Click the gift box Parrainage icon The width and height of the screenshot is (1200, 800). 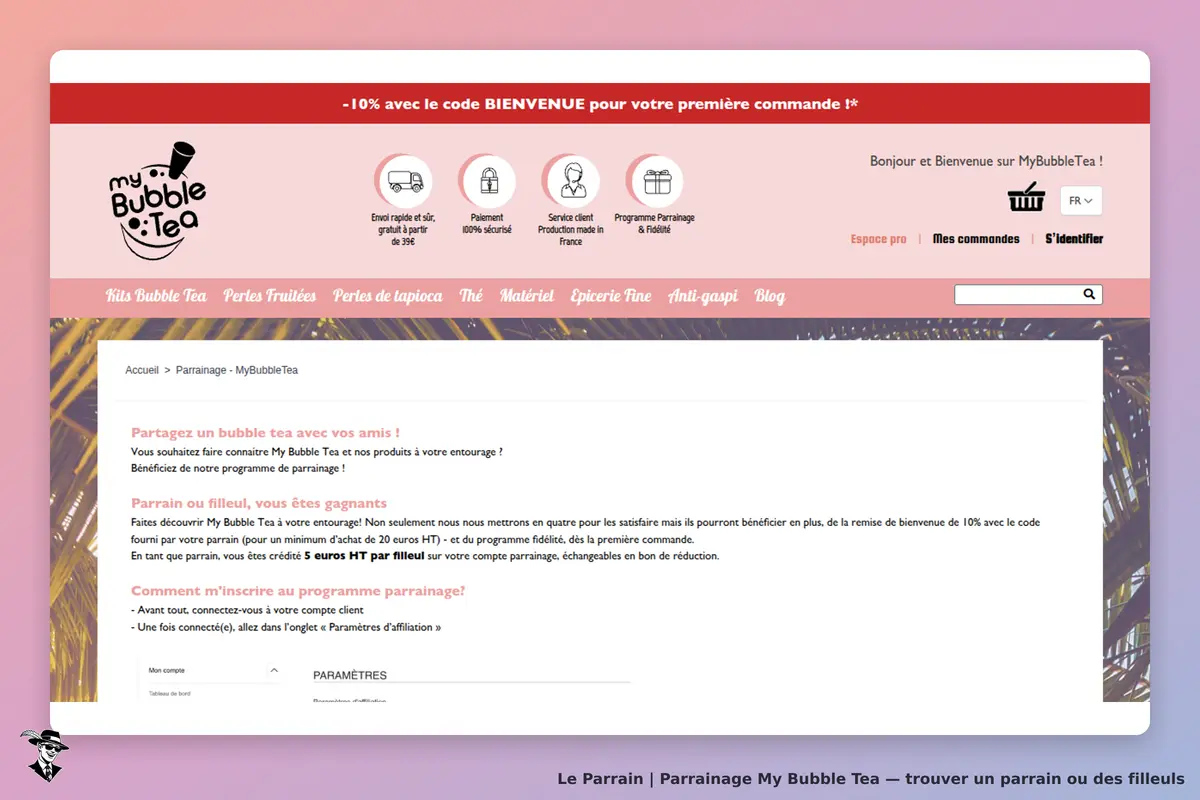coord(656,182)
